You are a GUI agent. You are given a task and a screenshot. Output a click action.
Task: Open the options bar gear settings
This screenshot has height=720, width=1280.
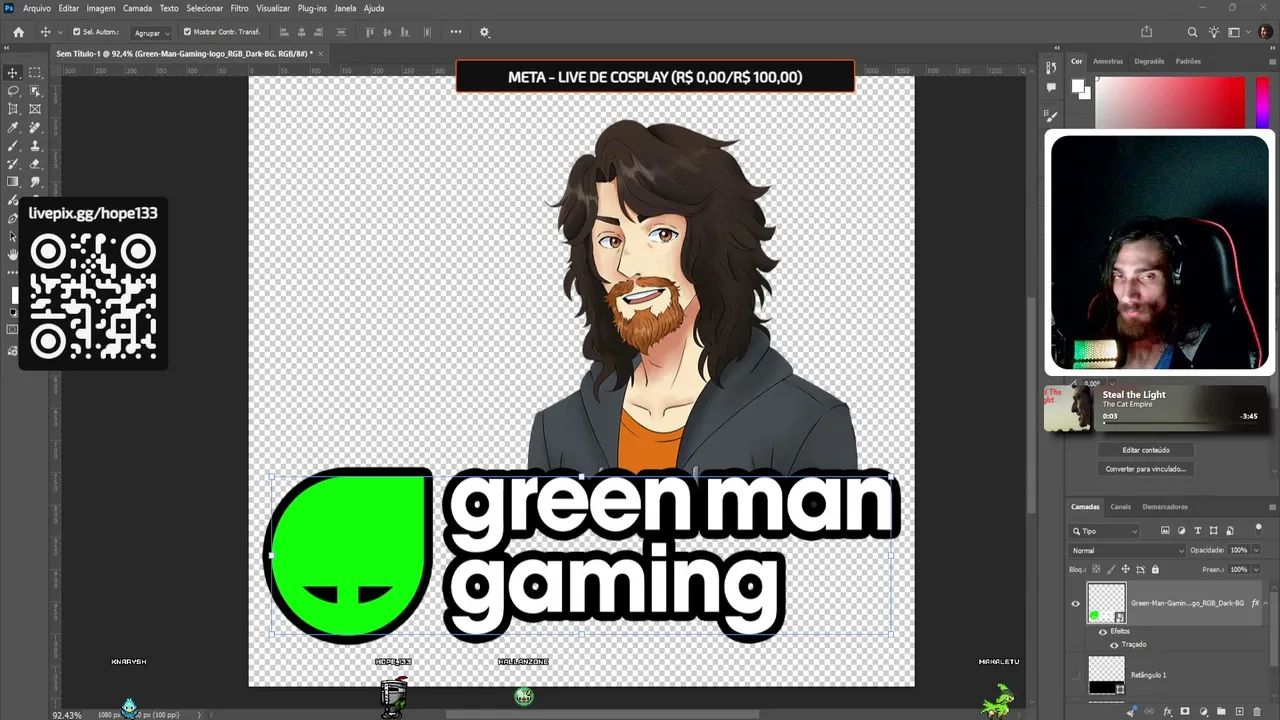click(x=485, y=32)
